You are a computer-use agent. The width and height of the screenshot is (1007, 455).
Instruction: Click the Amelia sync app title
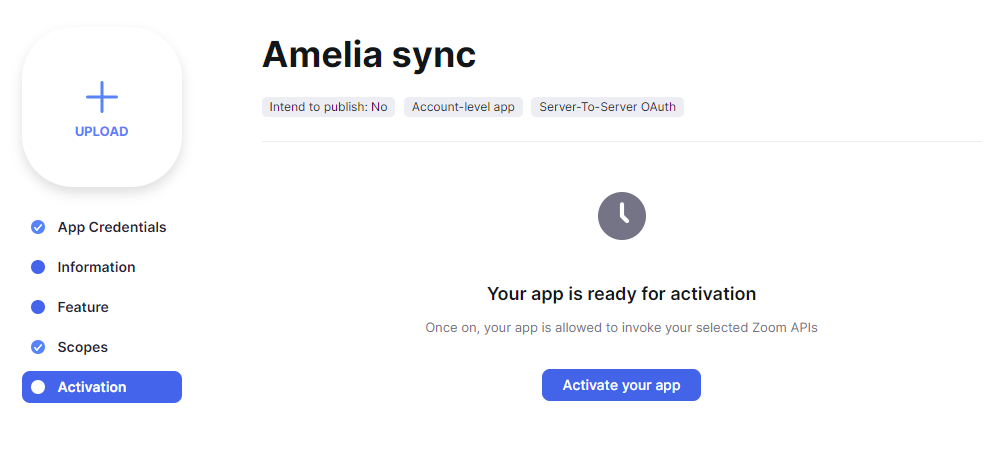pos(369,55)
